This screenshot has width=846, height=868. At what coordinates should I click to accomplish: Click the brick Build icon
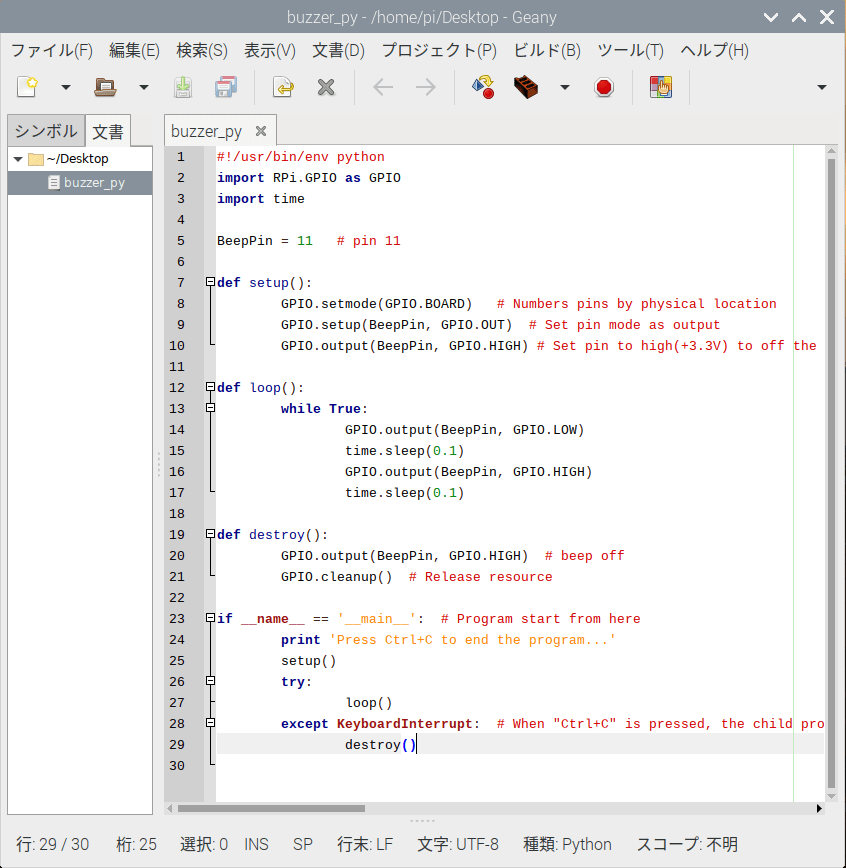[x=527, y=87]
